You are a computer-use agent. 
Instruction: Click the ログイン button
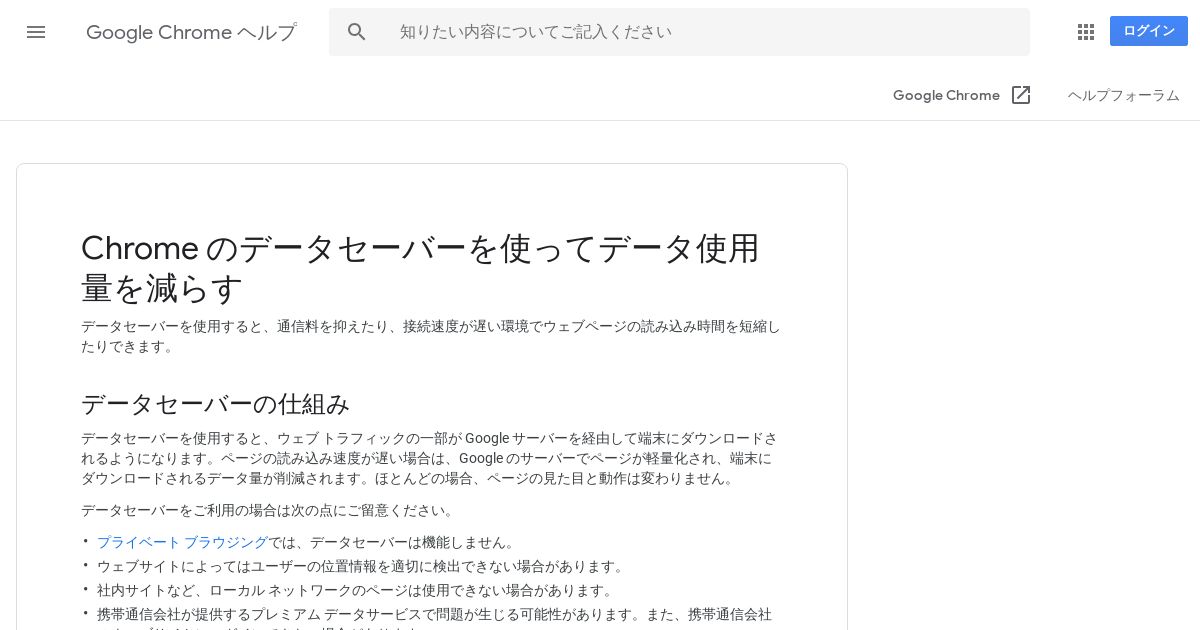tap(1149, 31)
